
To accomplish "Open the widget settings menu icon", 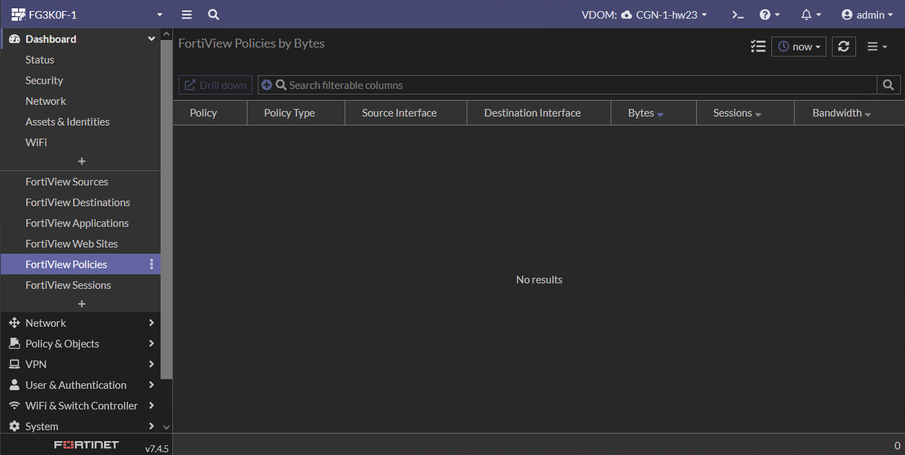I will tap(877, 47).
